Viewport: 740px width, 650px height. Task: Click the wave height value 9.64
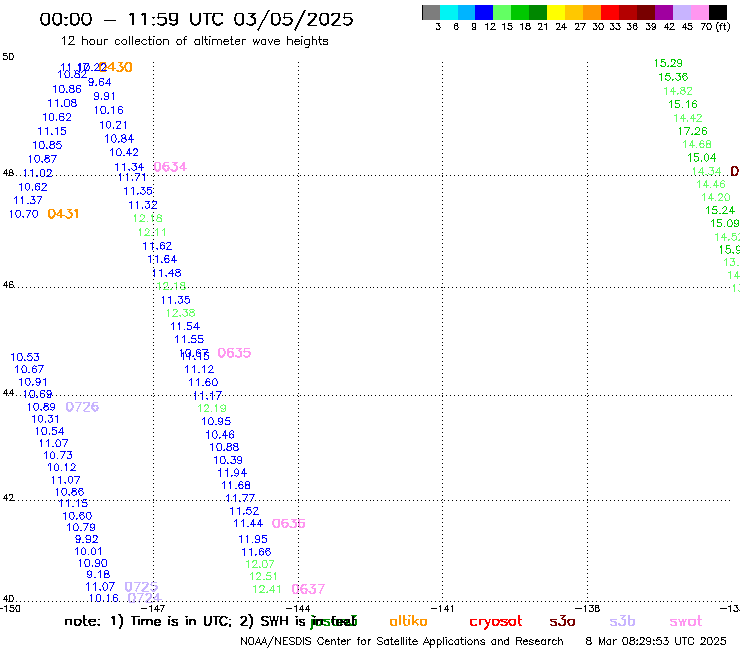coord(100,82)
